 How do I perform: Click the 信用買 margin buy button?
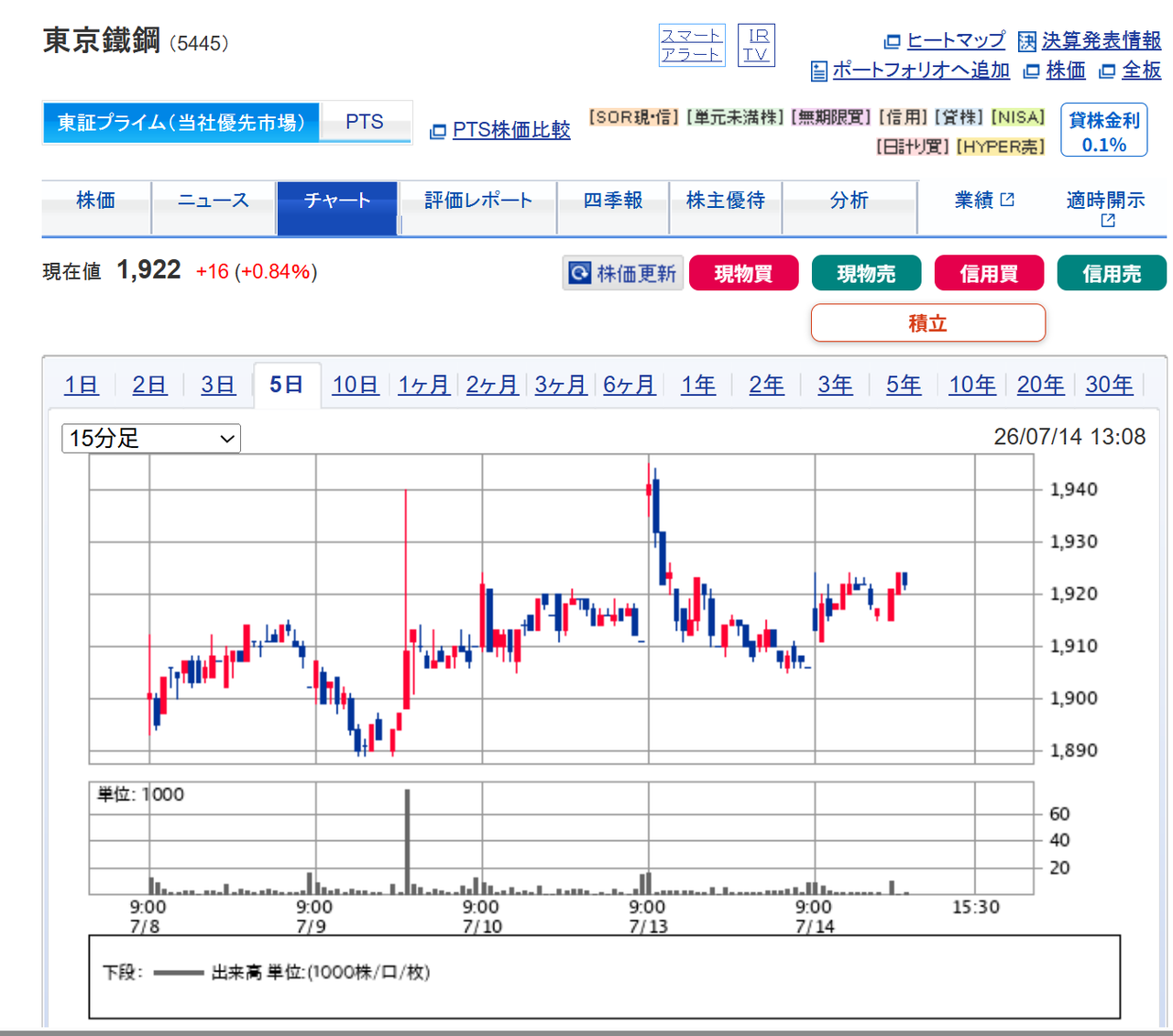coord(990,273)
